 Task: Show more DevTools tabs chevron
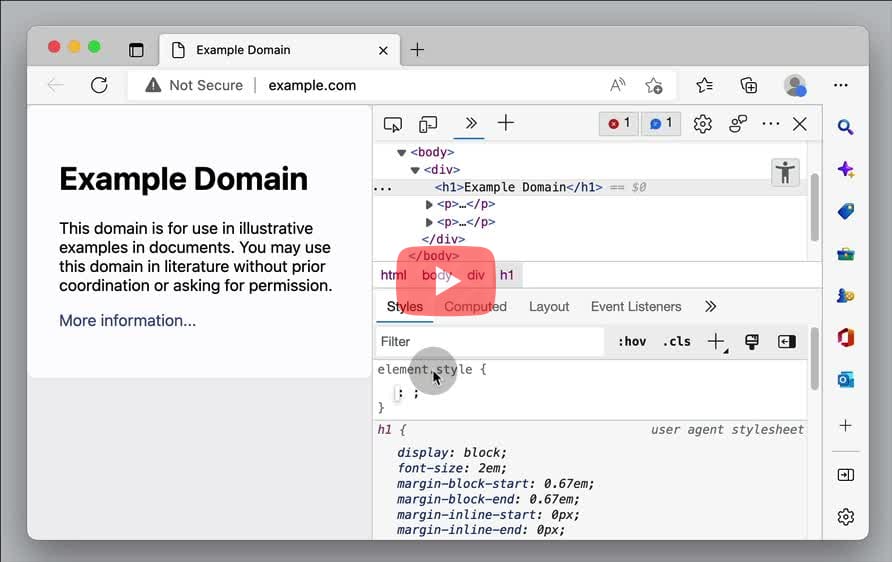click(x=470, y=123)
